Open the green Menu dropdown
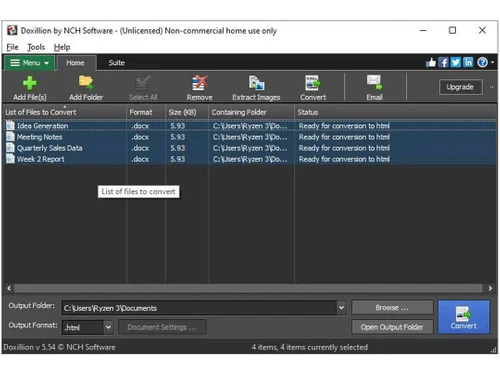 29,63
